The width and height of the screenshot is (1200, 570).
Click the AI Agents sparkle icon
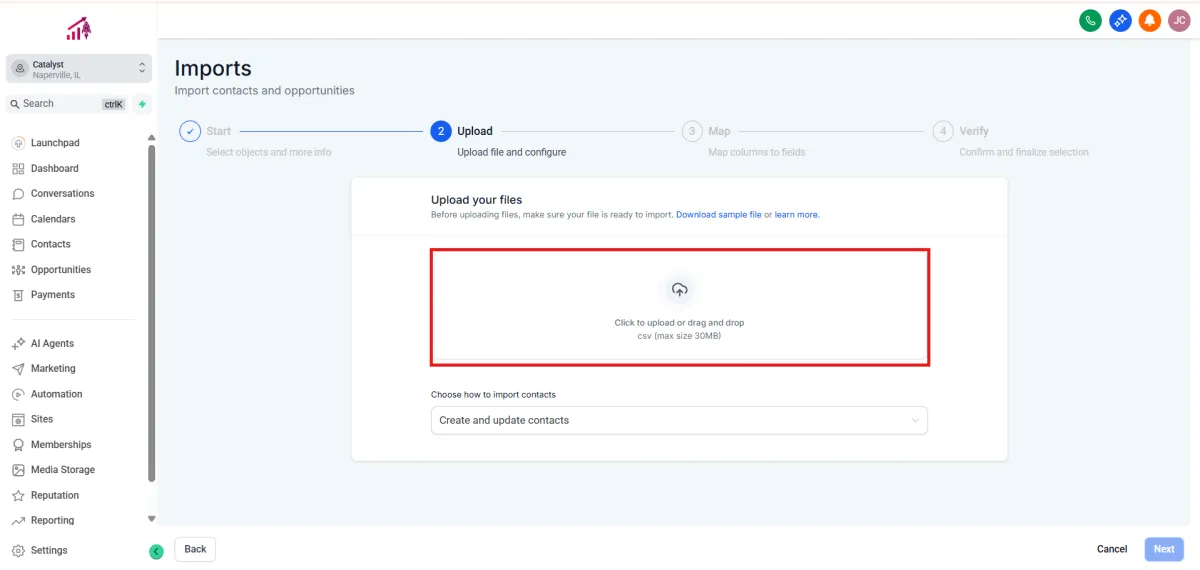pos(18,343)
